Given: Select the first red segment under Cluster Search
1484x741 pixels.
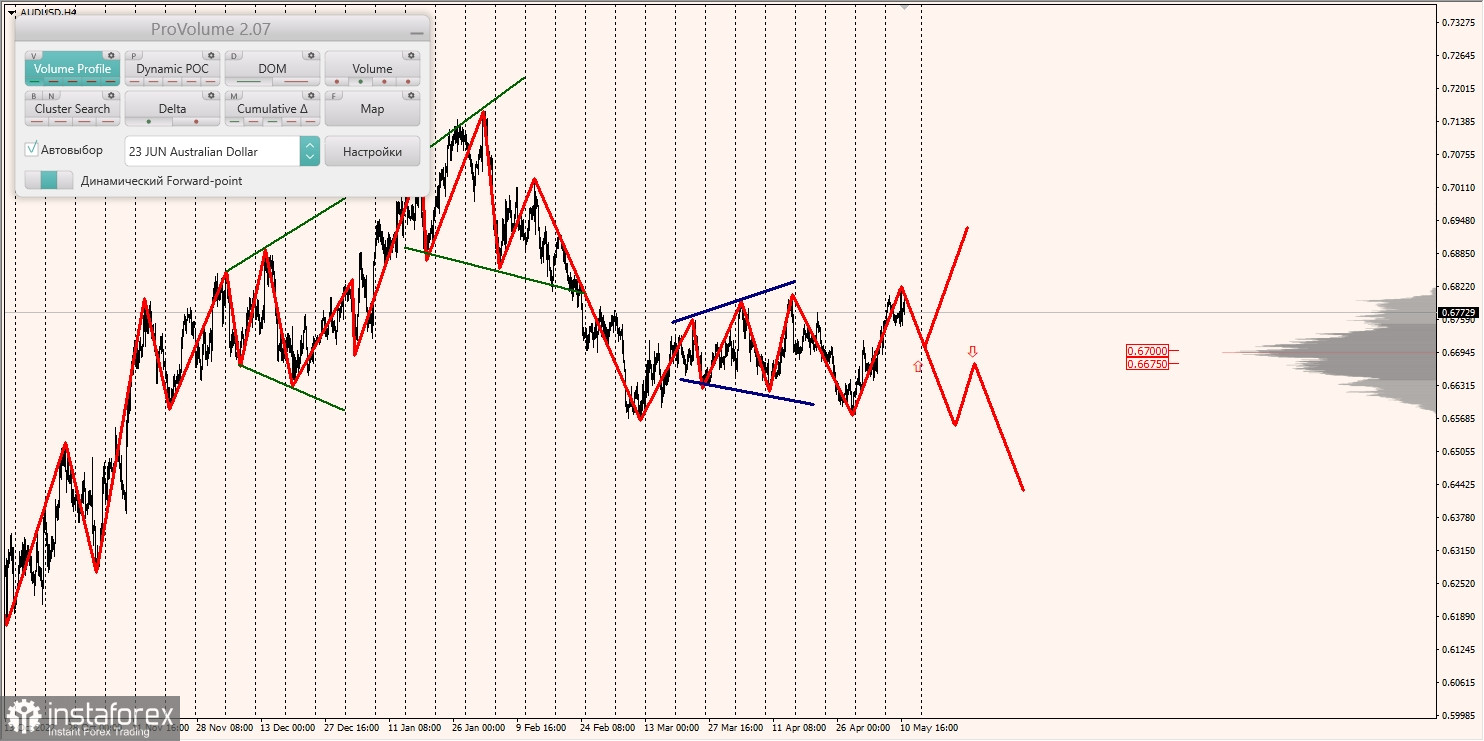Looking at the screenshot, I should [x=37, y=121].
